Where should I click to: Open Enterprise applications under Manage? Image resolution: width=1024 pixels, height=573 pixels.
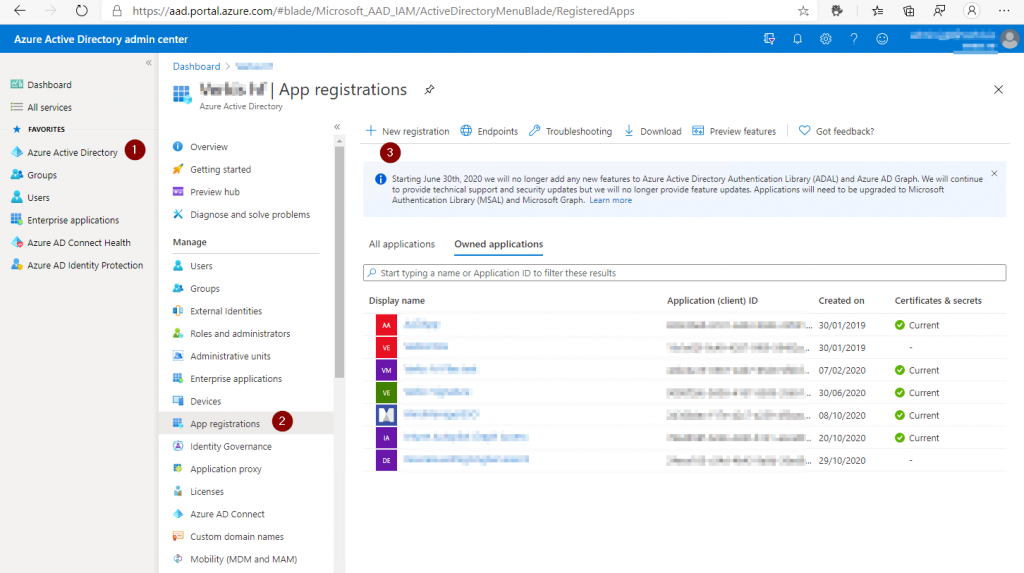(x=236, y=378)
